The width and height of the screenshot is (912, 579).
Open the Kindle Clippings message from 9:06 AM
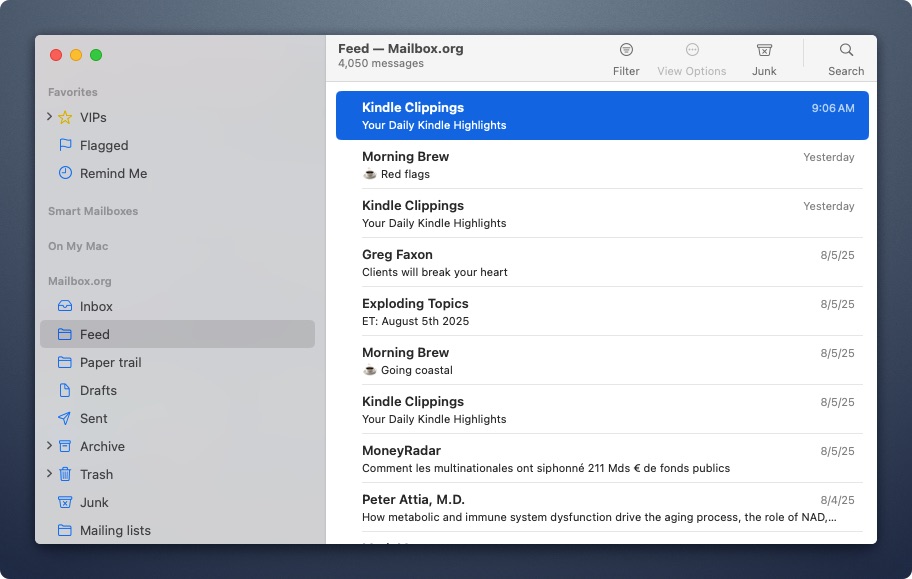pyautogui.click(x=602, y=115)
